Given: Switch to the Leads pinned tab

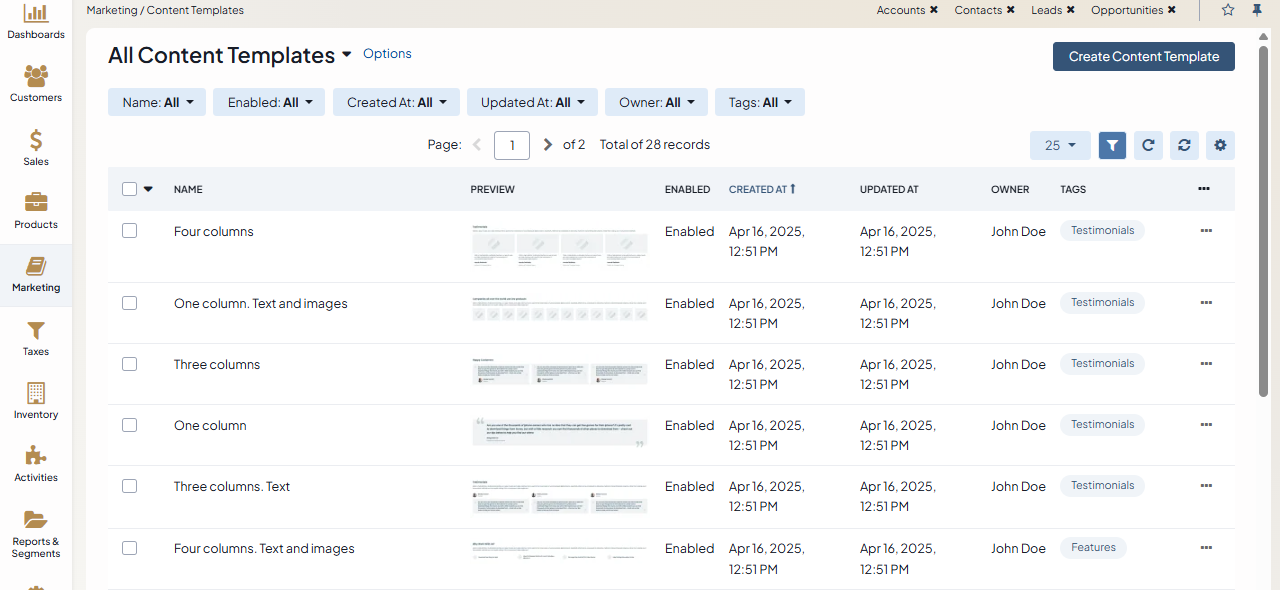Looking at the screenshot, I should pyautogui.click(x=1046, y=10).
